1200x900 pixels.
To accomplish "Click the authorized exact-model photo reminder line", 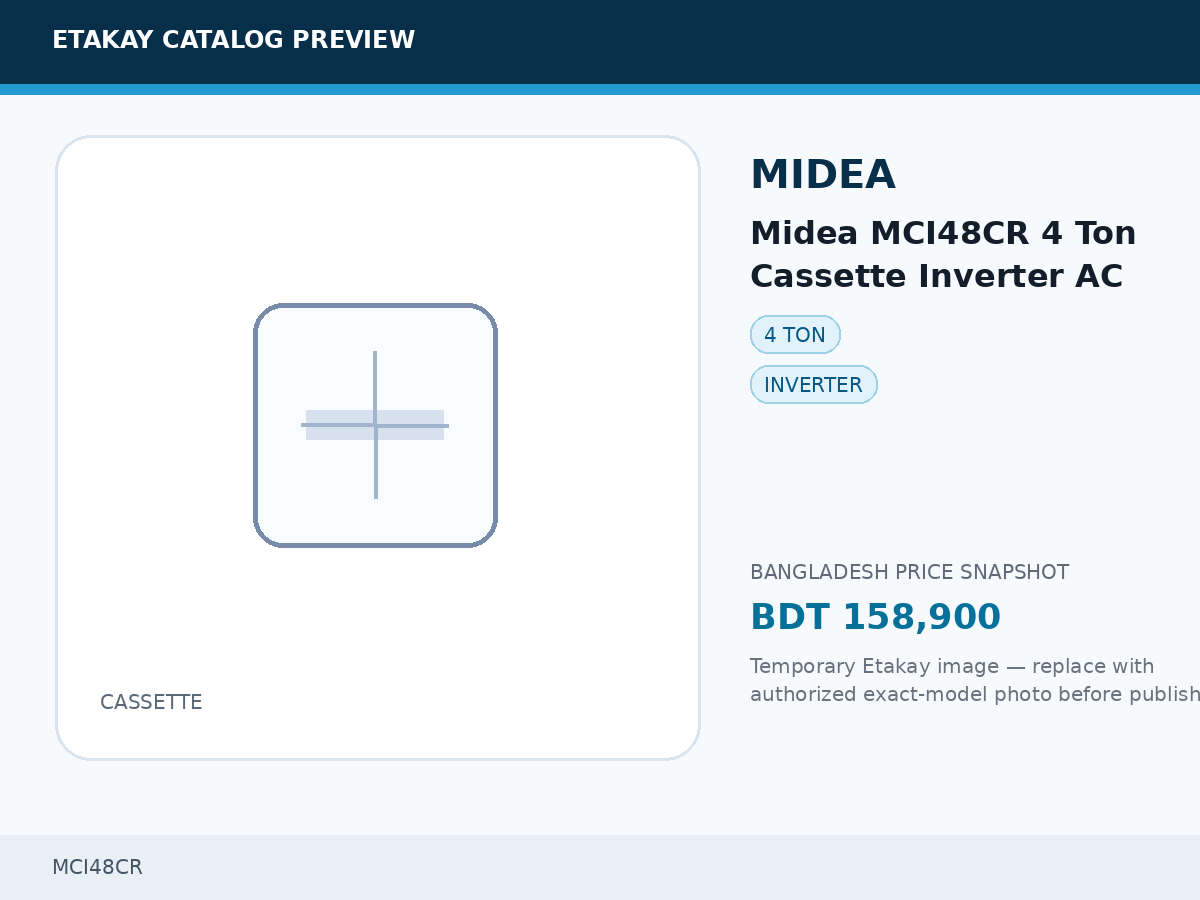I will [x=975, y=694].
